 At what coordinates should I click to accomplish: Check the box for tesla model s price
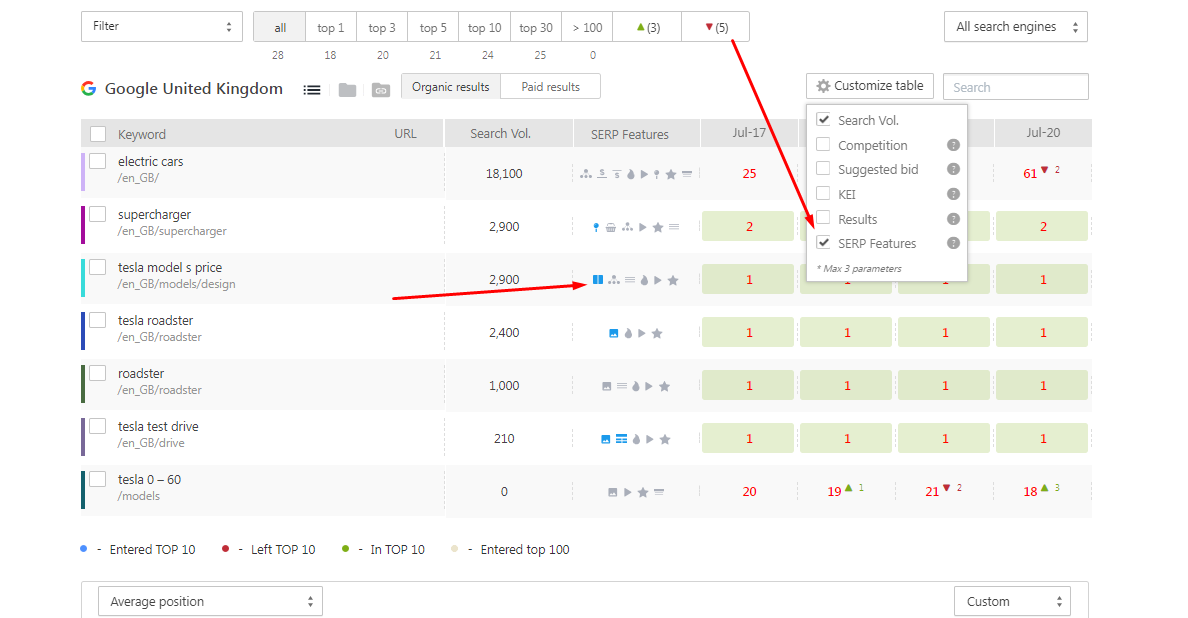coord(98,267)
